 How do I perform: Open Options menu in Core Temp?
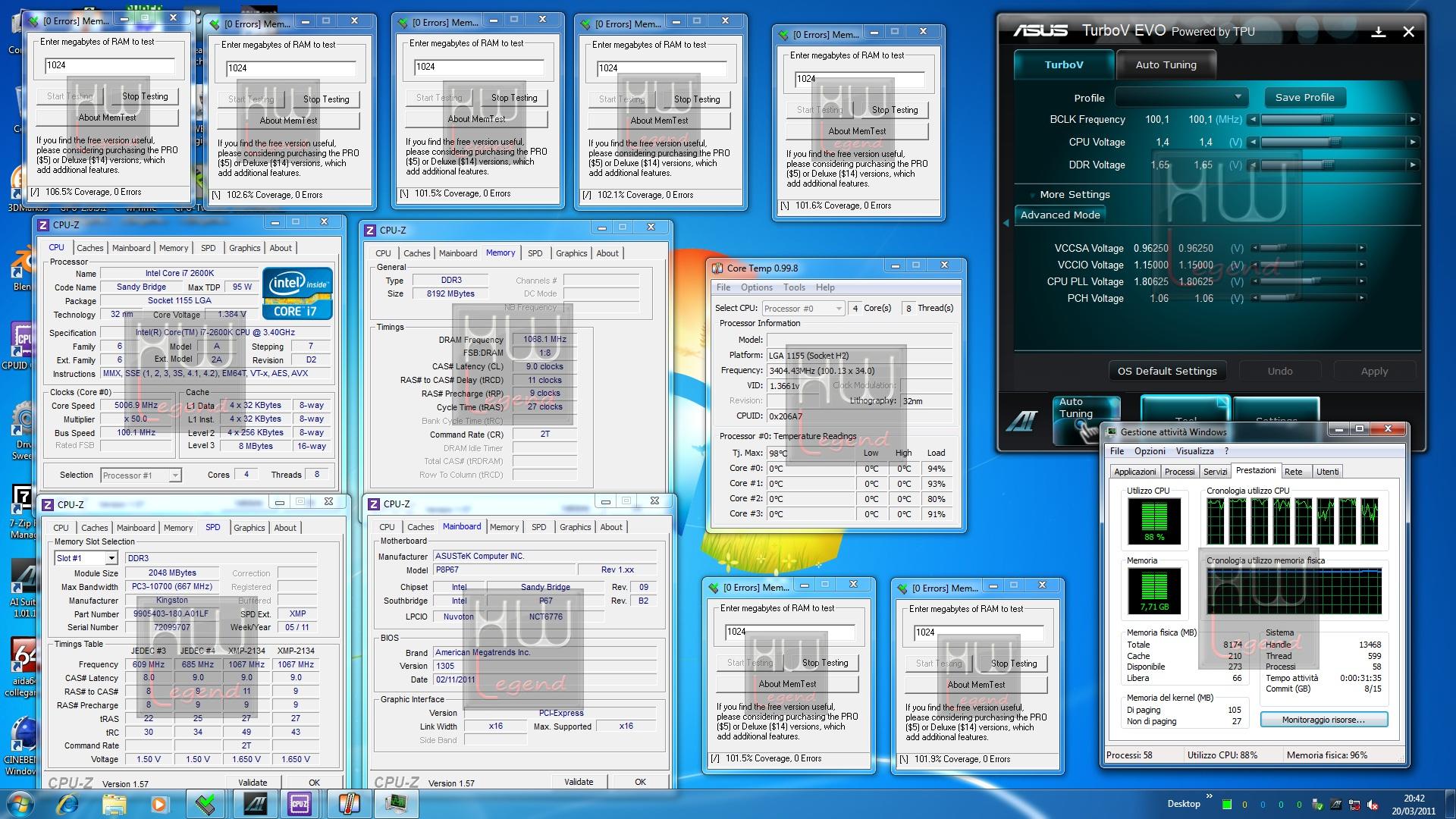[x=756, y=287]
